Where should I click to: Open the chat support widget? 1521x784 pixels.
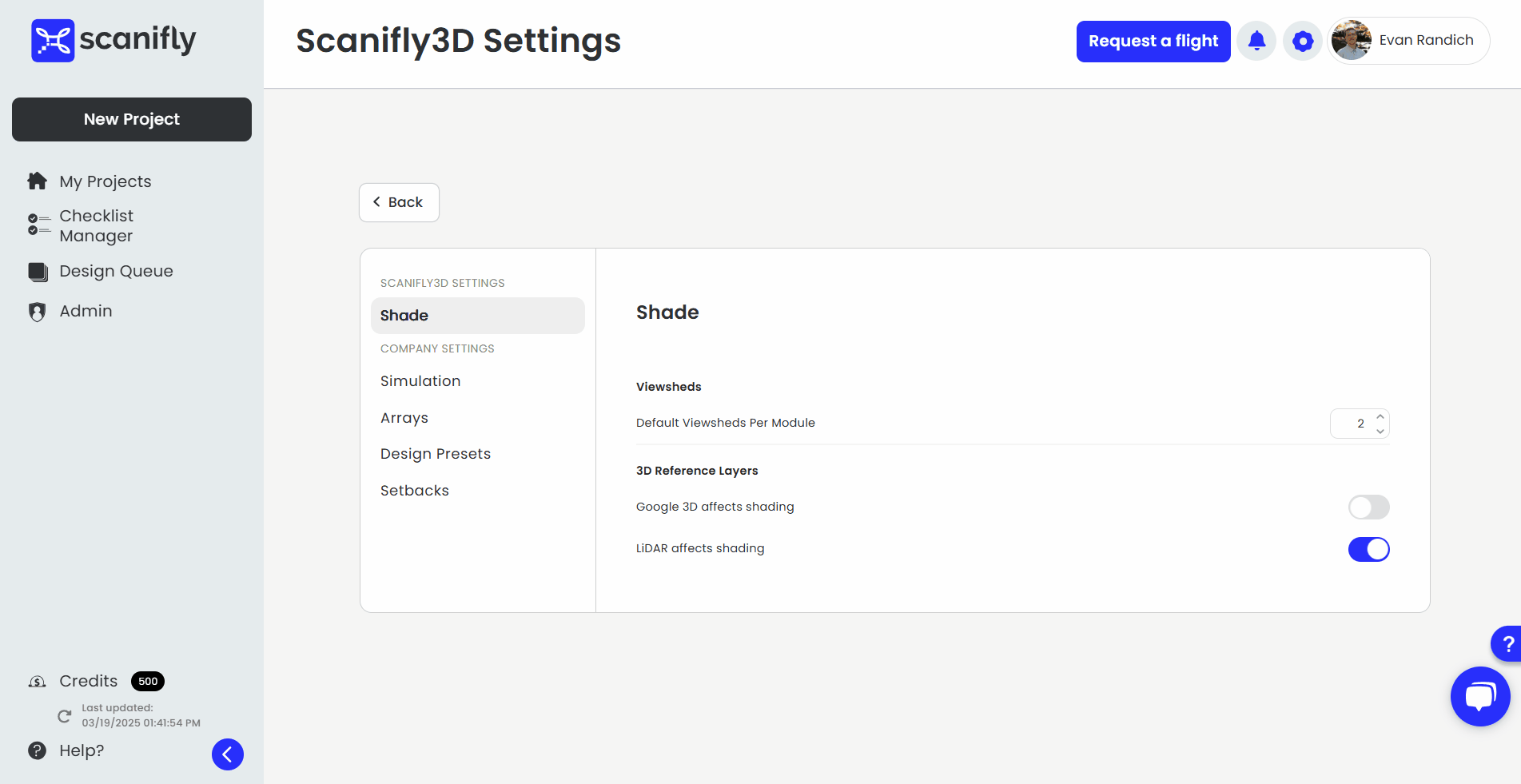[x=1480, y=695]
